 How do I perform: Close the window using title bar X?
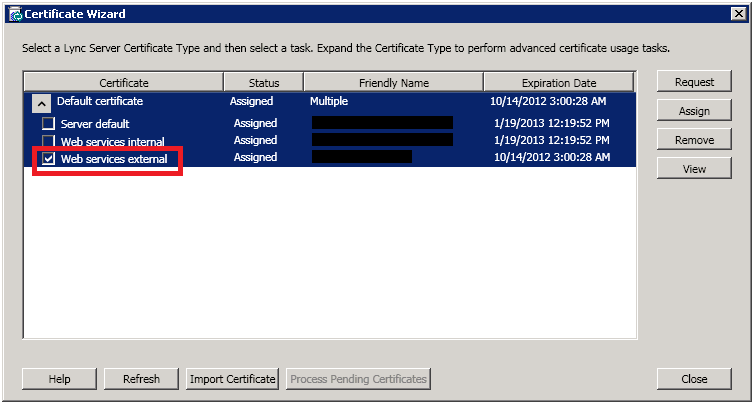(738, 14)
